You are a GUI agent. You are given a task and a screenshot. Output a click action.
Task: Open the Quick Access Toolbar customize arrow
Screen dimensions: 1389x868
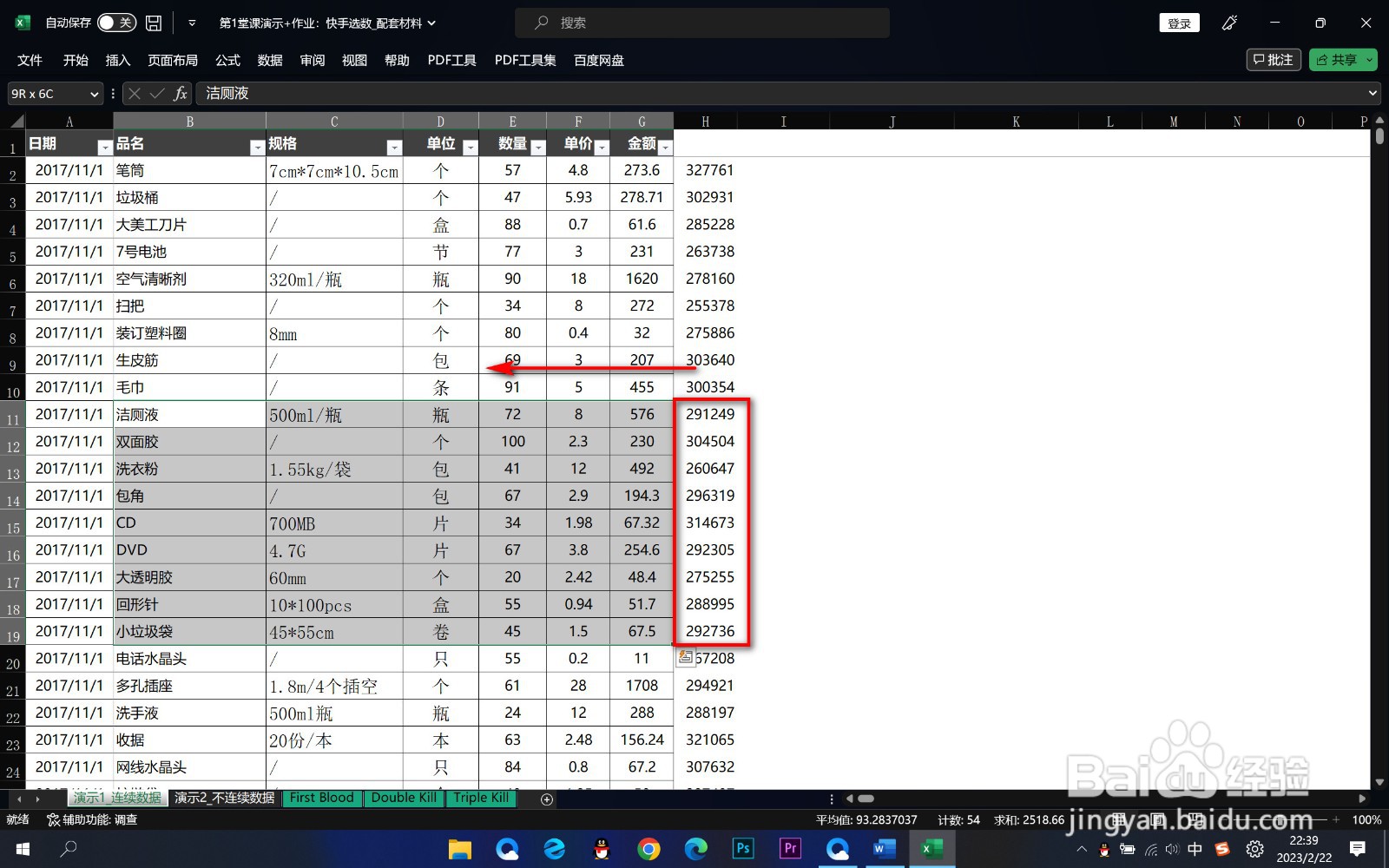click(x=192, y=23)
